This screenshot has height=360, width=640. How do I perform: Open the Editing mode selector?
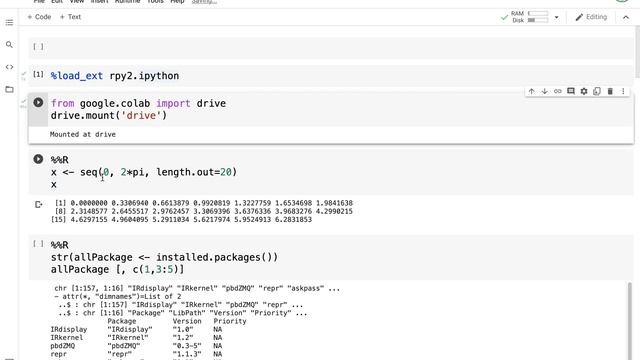coord(591,17)
